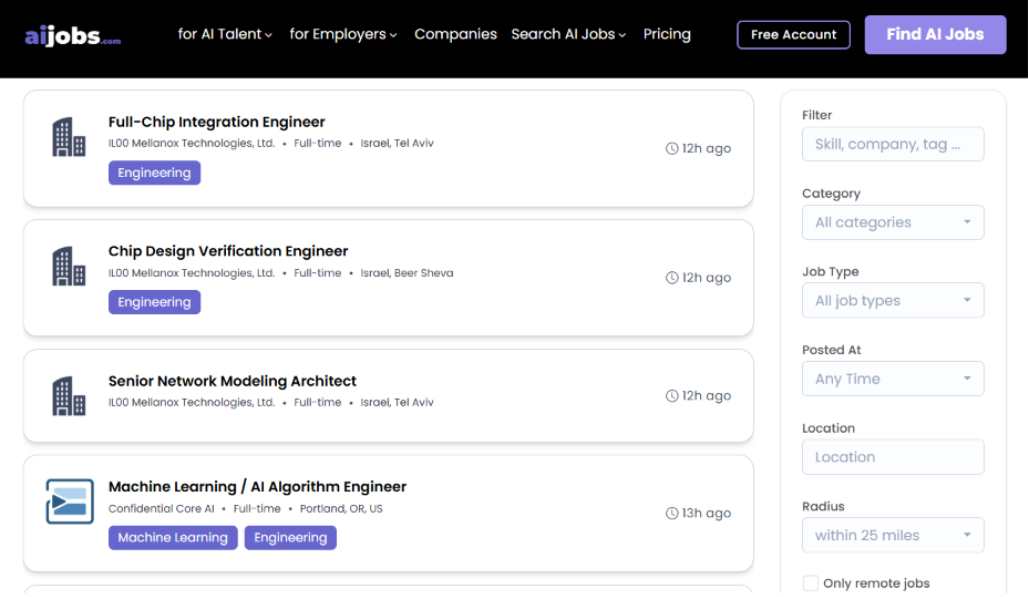This screenshot has width=1028, height=597.
Task: Click the Chip Design Verification Engineer company icon
Action: 69,266
